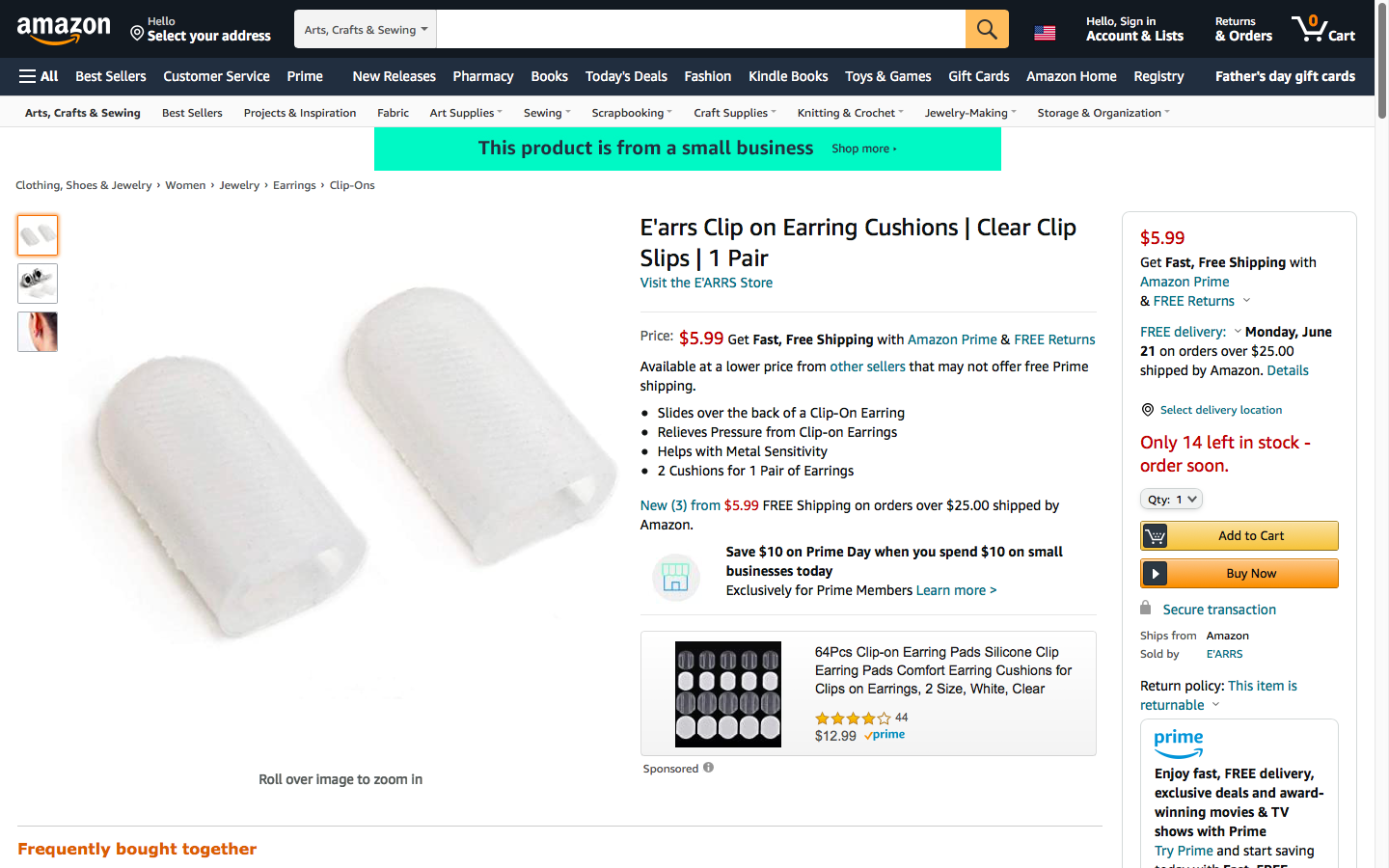Click the location pin for delivery address
This screenshot has height=868, width=1389.
pos(137,34)
